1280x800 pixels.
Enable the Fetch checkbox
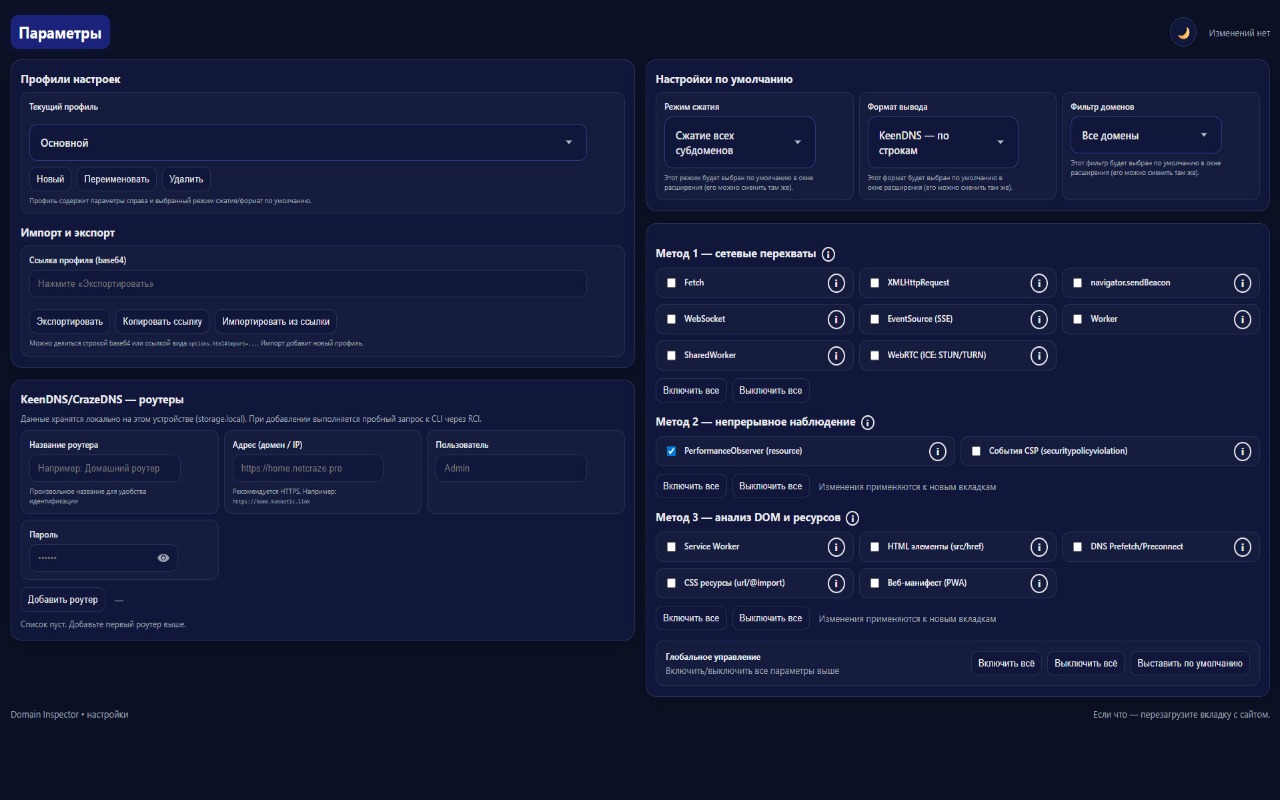pyautogui.click(x=672, y=283)
